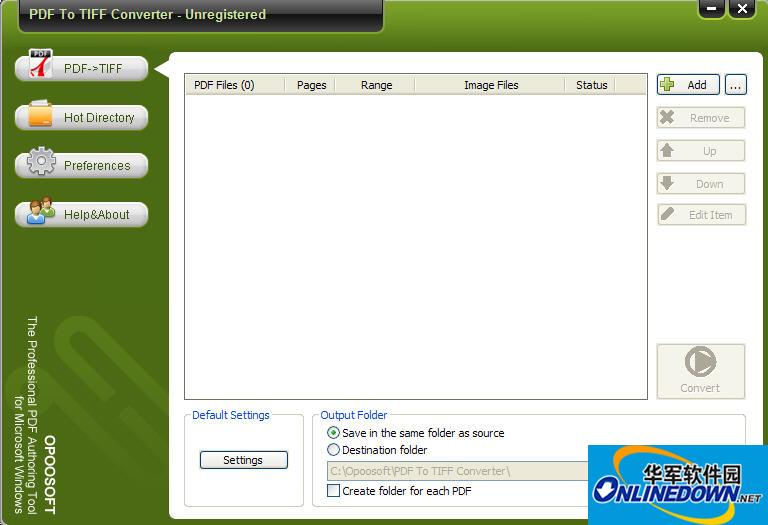Open the '...' browse button next to Add
Viewport: 768px width, 525px height.
click(x=736, y=85)
